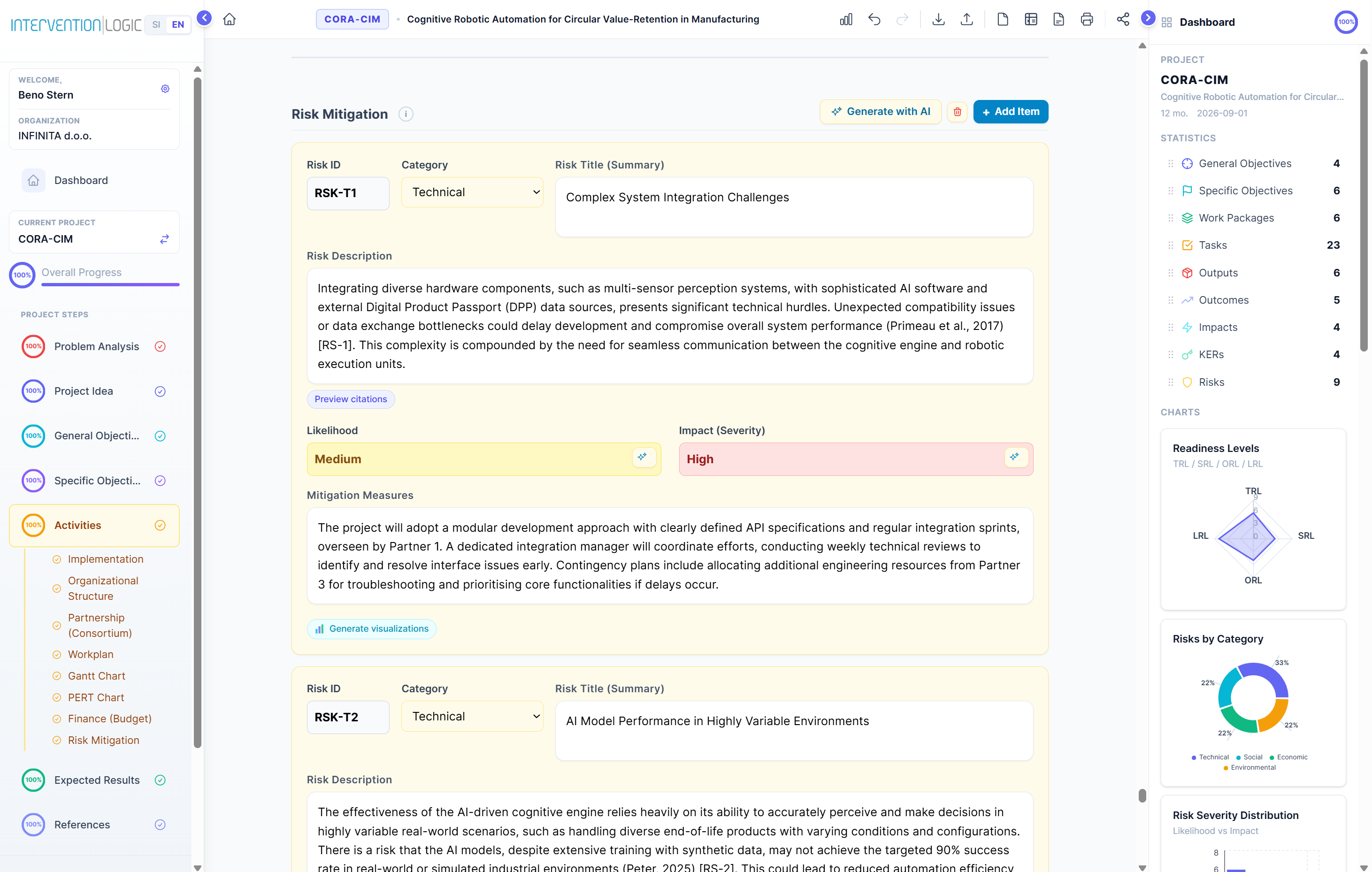Open Category dropdown for RSK-T2
1372x872 pixels.
pos(472,717)
